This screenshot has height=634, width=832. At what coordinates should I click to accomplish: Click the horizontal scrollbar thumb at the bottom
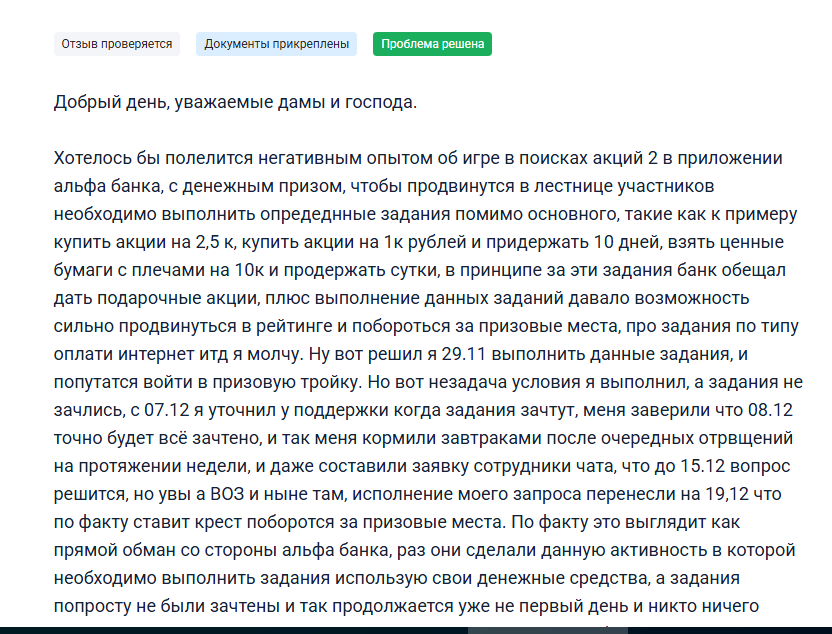(548, 630)
